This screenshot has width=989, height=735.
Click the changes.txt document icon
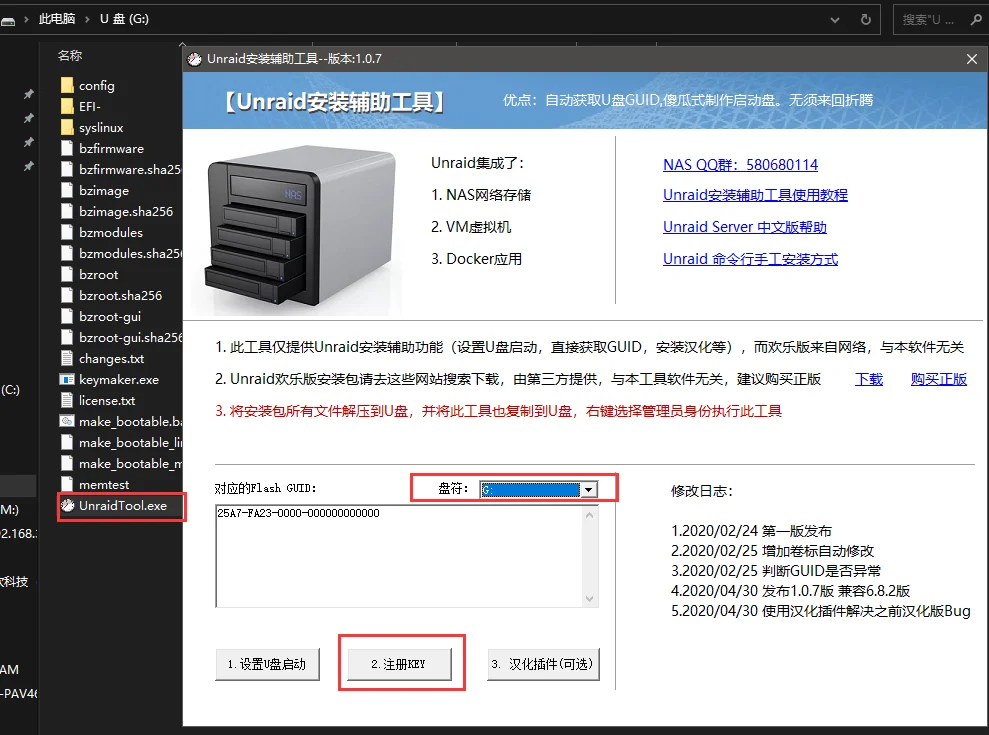tap(67, 358)
